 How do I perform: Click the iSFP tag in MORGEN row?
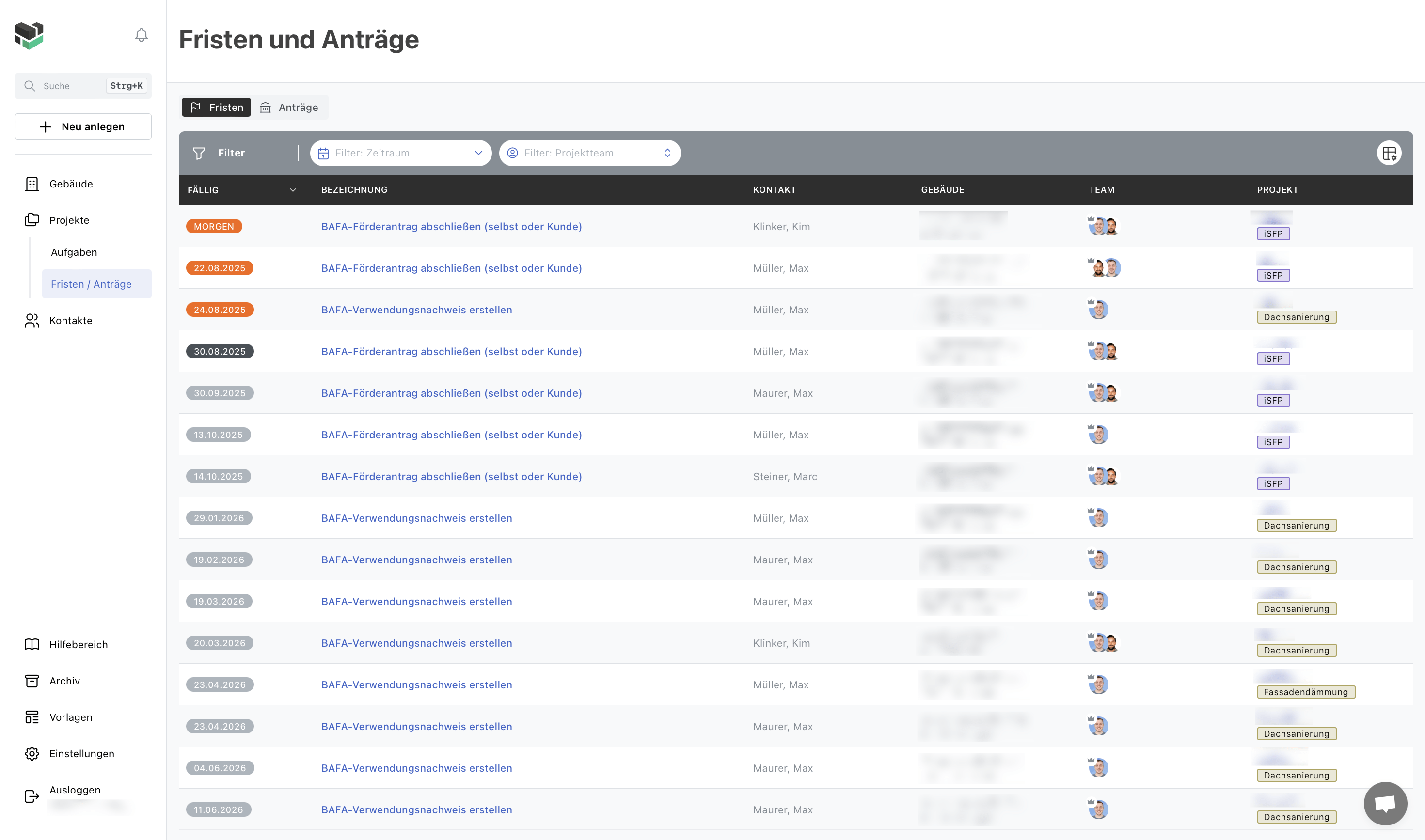point(1273,234)
